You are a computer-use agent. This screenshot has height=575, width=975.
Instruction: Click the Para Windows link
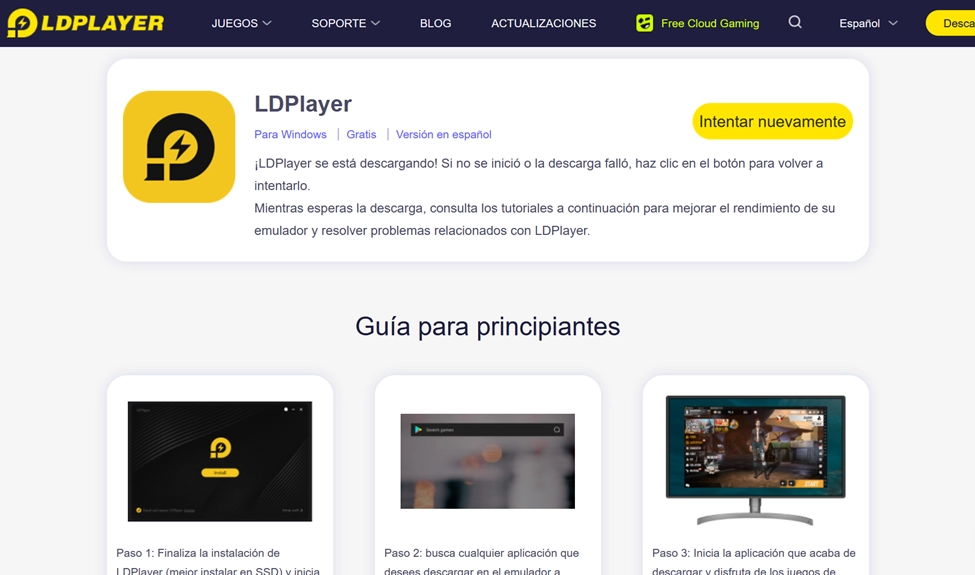pyautogui.click(x=290, y=134)
